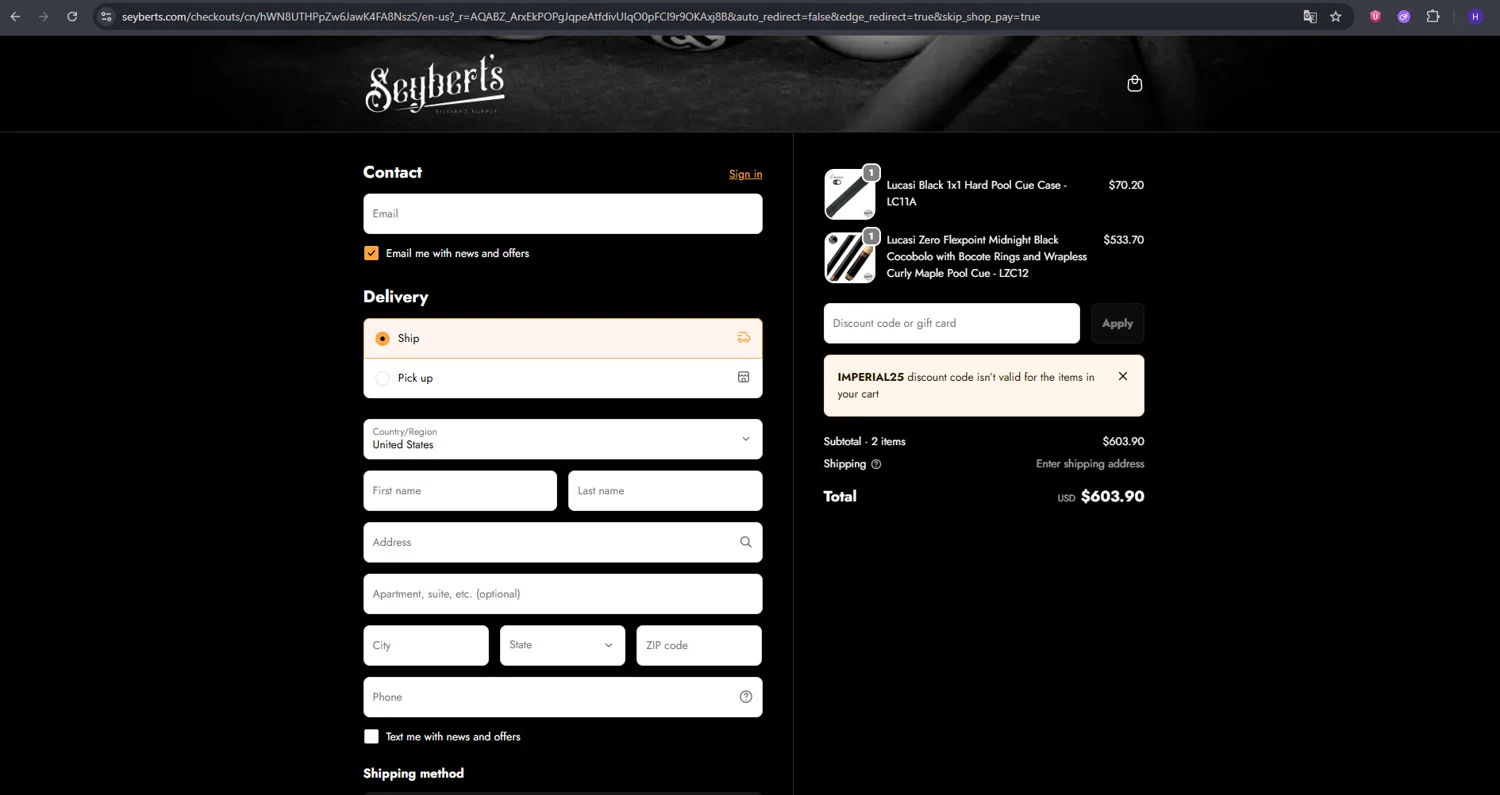The height and width of the screenshot is (795, 1500).
Task: Focus the Last name field
Action: (665, 491)
